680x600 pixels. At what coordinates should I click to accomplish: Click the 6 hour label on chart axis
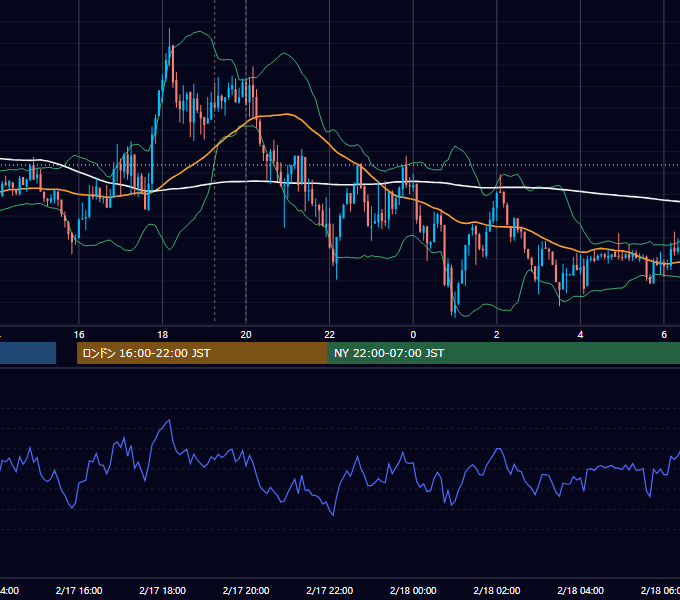664,335
